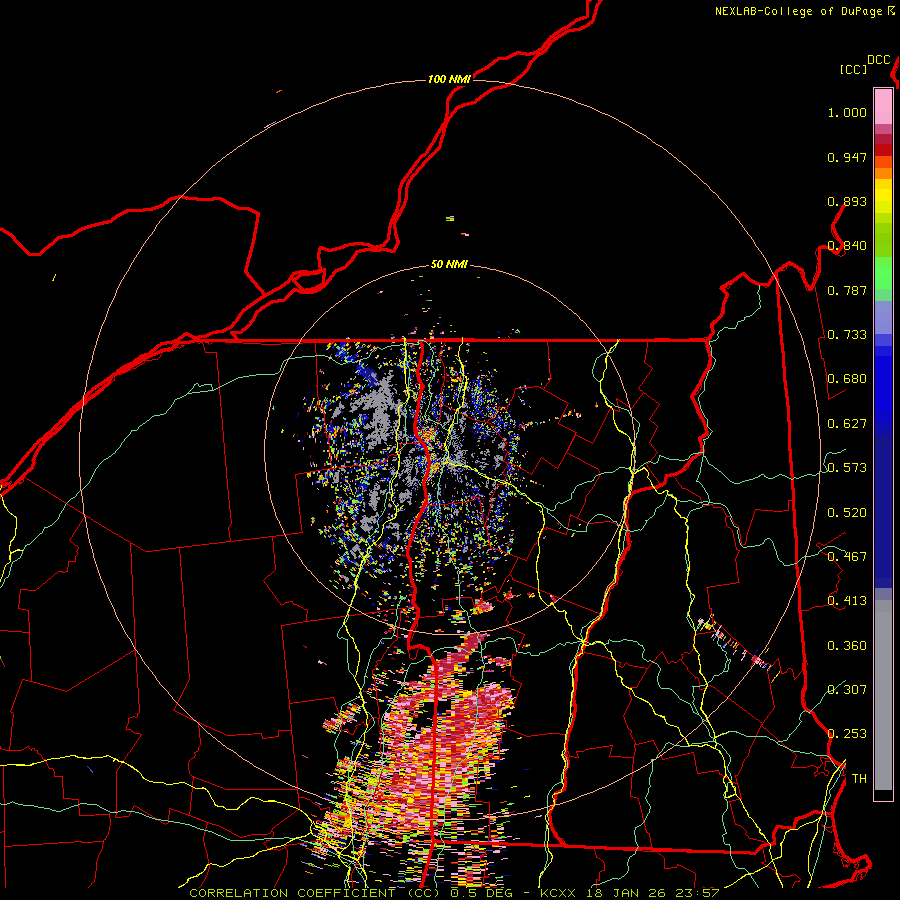
Task: Select the 0.573 scale value
Action: tap(847, 468)
